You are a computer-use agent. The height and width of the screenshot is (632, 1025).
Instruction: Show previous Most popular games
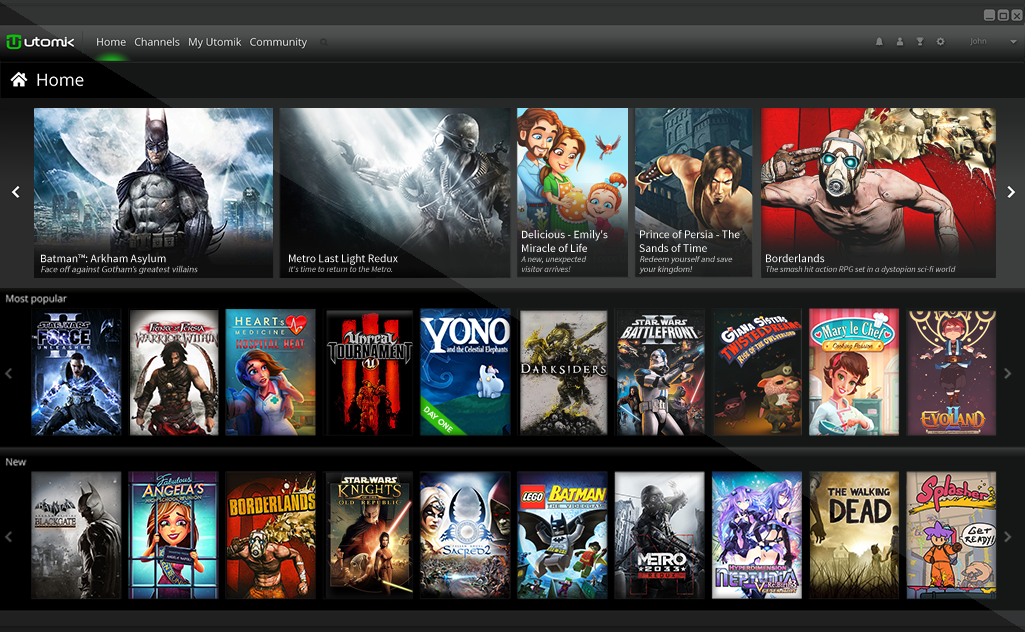tap(9, 373)
